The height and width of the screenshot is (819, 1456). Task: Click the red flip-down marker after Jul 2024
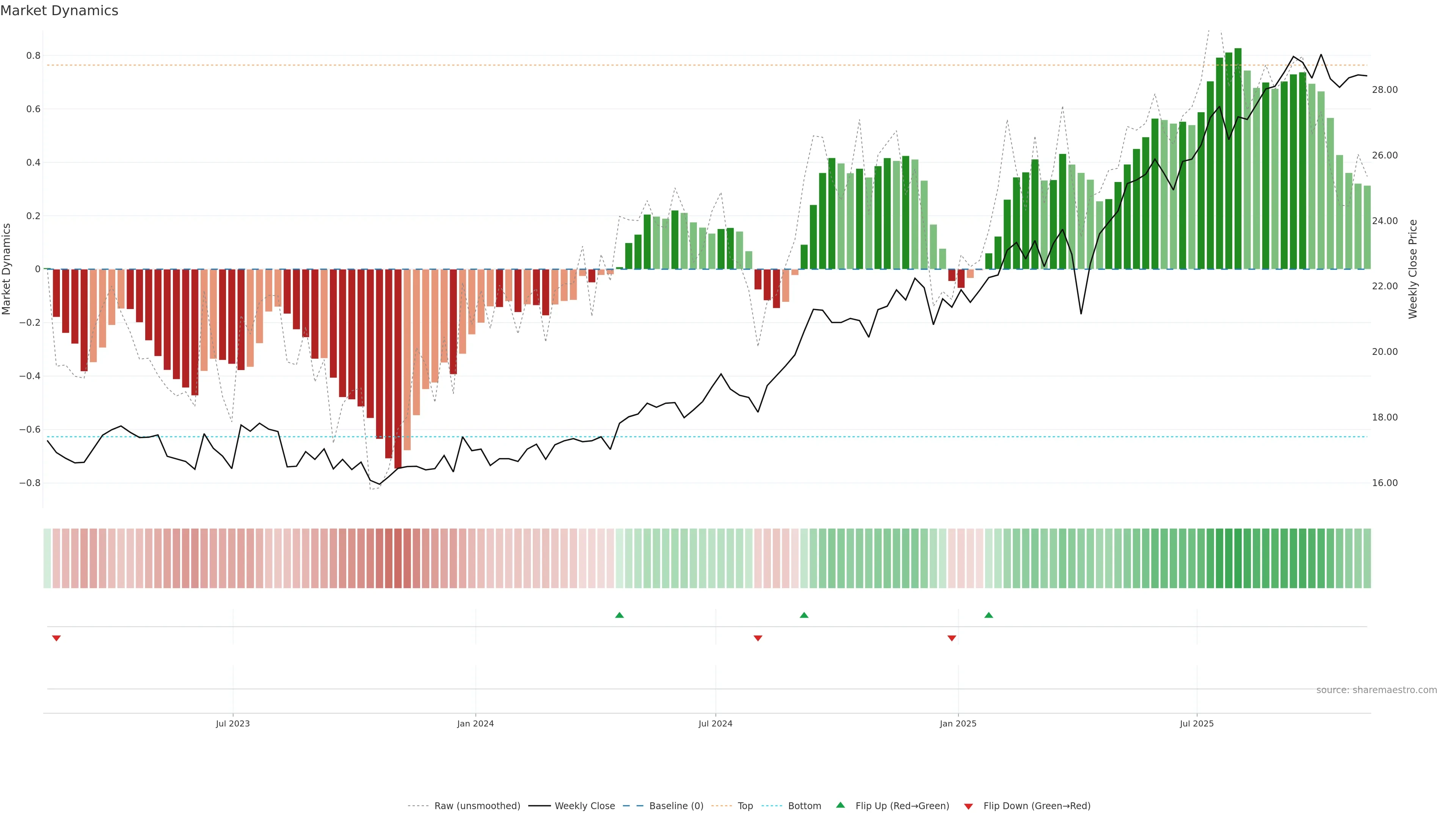758,638
